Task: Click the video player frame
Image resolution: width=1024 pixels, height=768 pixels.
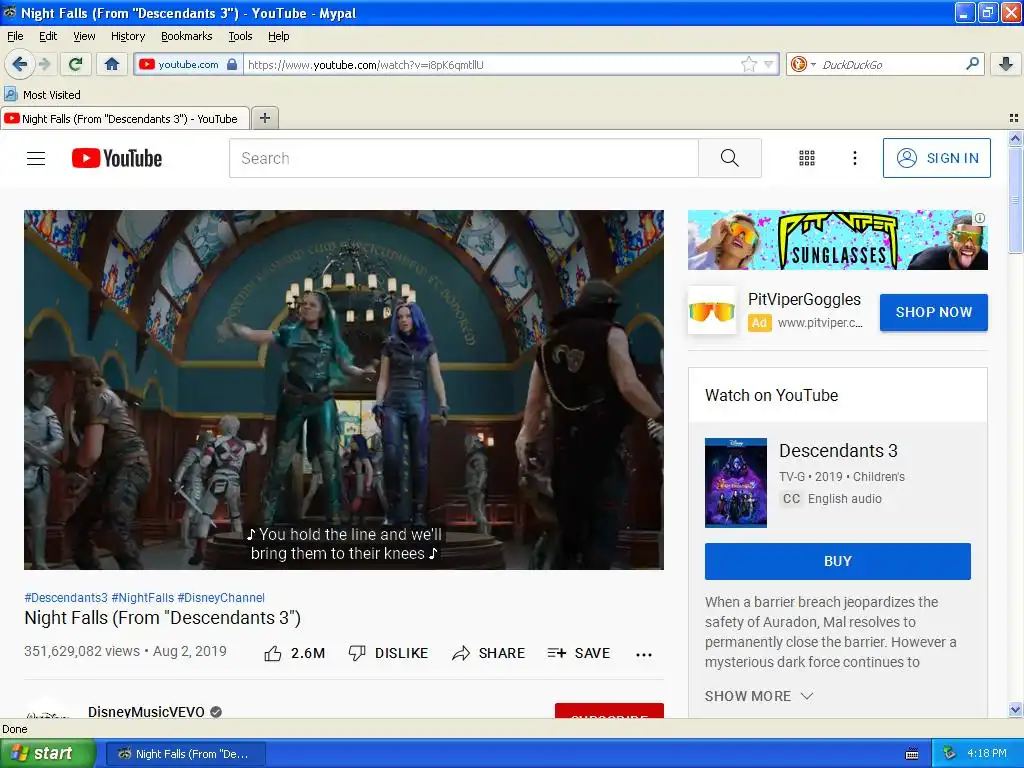Action: point(344,389)
